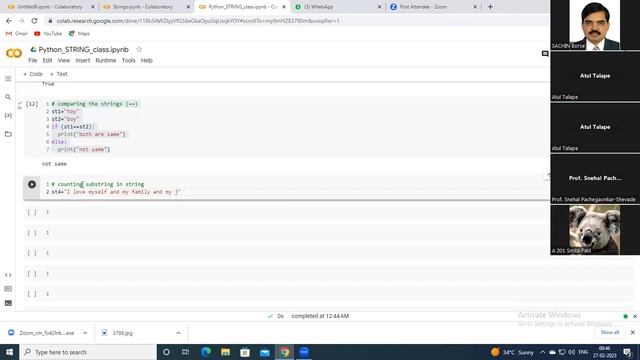Click the 'not same' output text
Screen dimensions: 640x360
click(54, 164)
